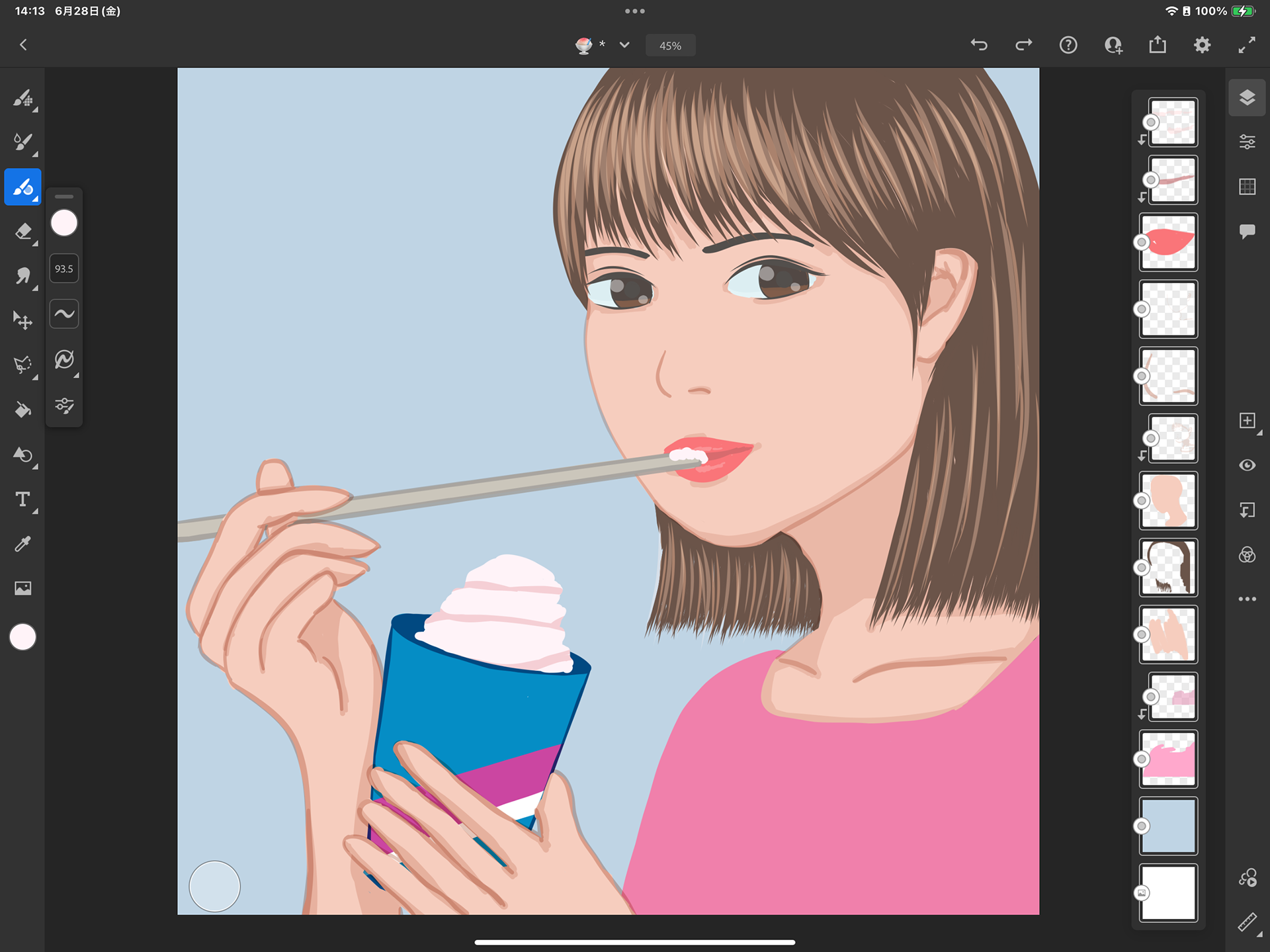Open precision grid panel

[x=1247, y=187]
